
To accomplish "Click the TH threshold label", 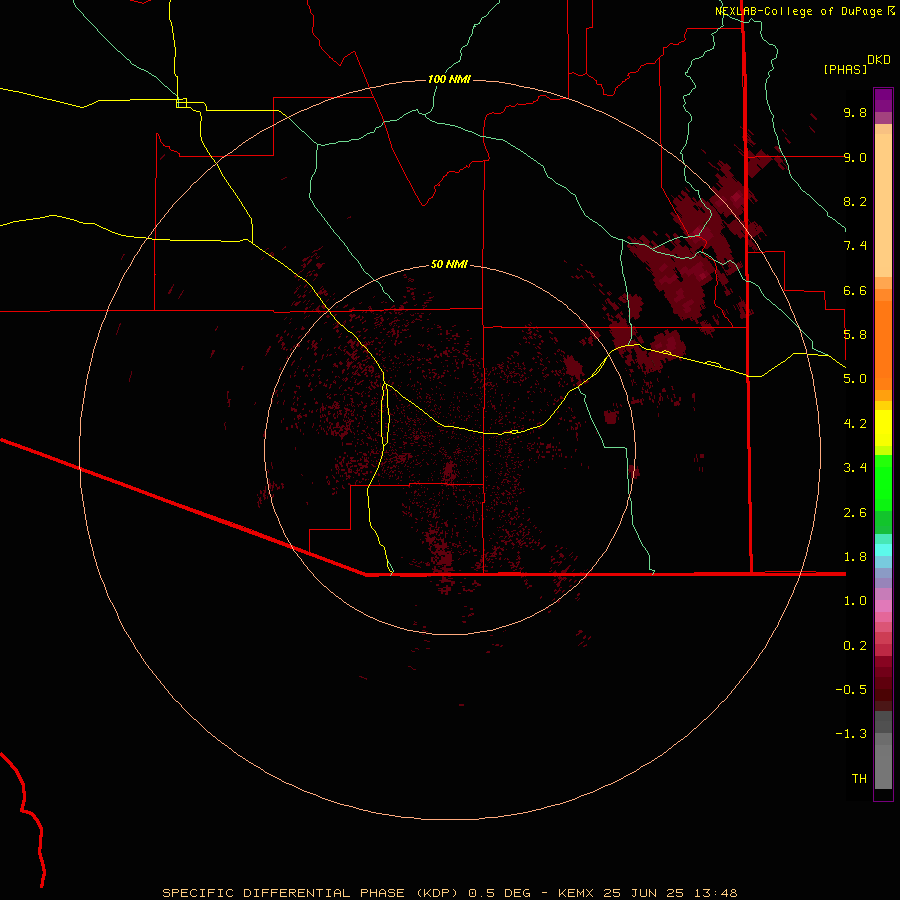I will (x=859, y=779).
